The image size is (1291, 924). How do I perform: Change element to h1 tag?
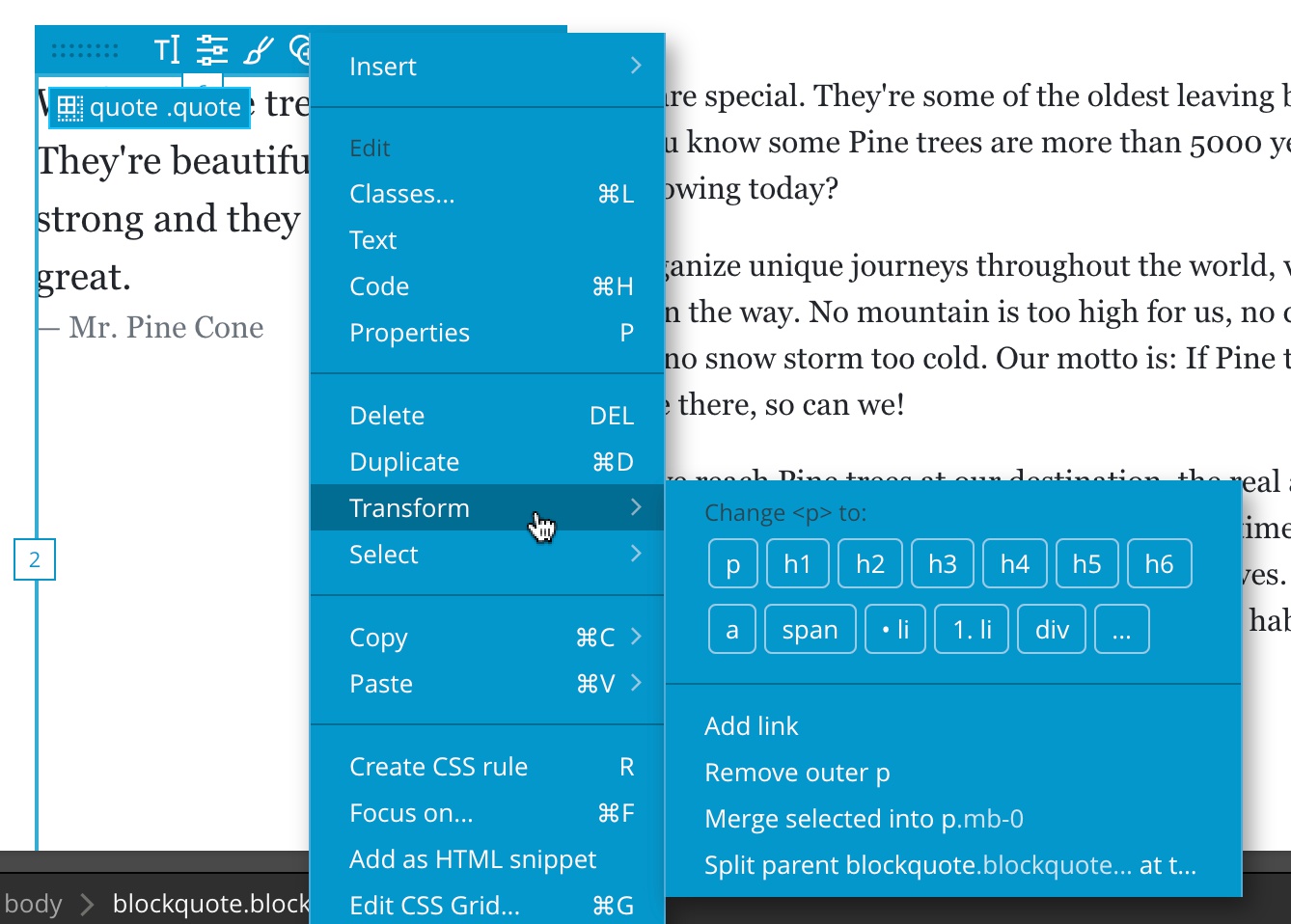tap(798, 564)
